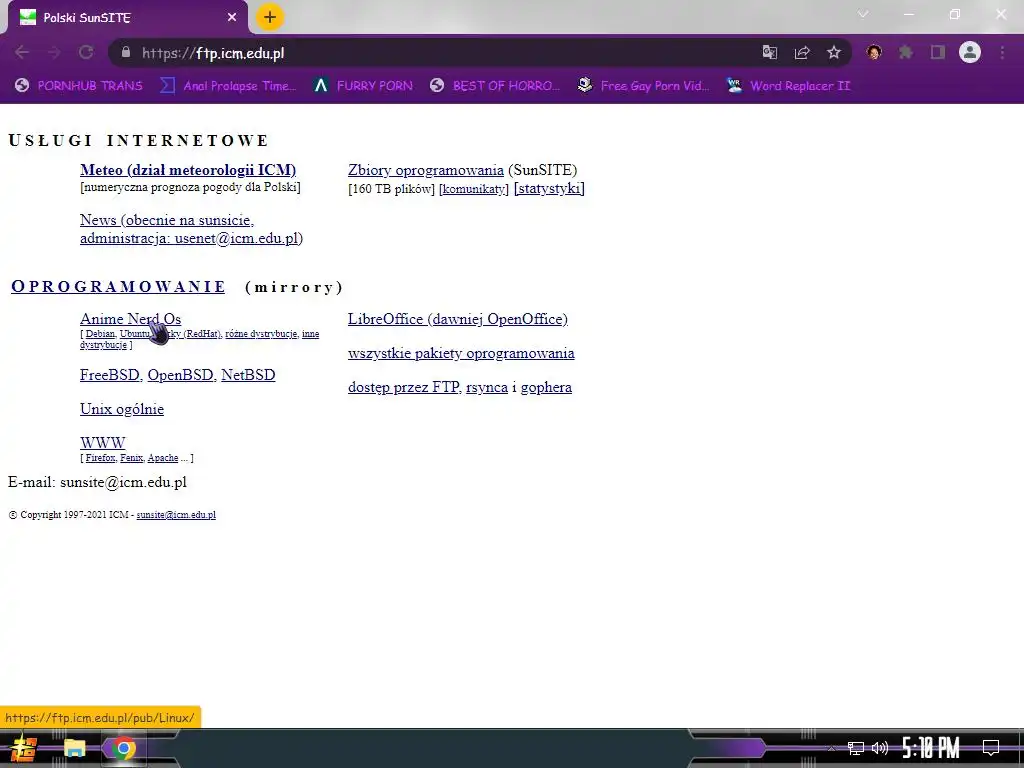Open the Extensions puzzle piece menu

(x=906, y=52)
